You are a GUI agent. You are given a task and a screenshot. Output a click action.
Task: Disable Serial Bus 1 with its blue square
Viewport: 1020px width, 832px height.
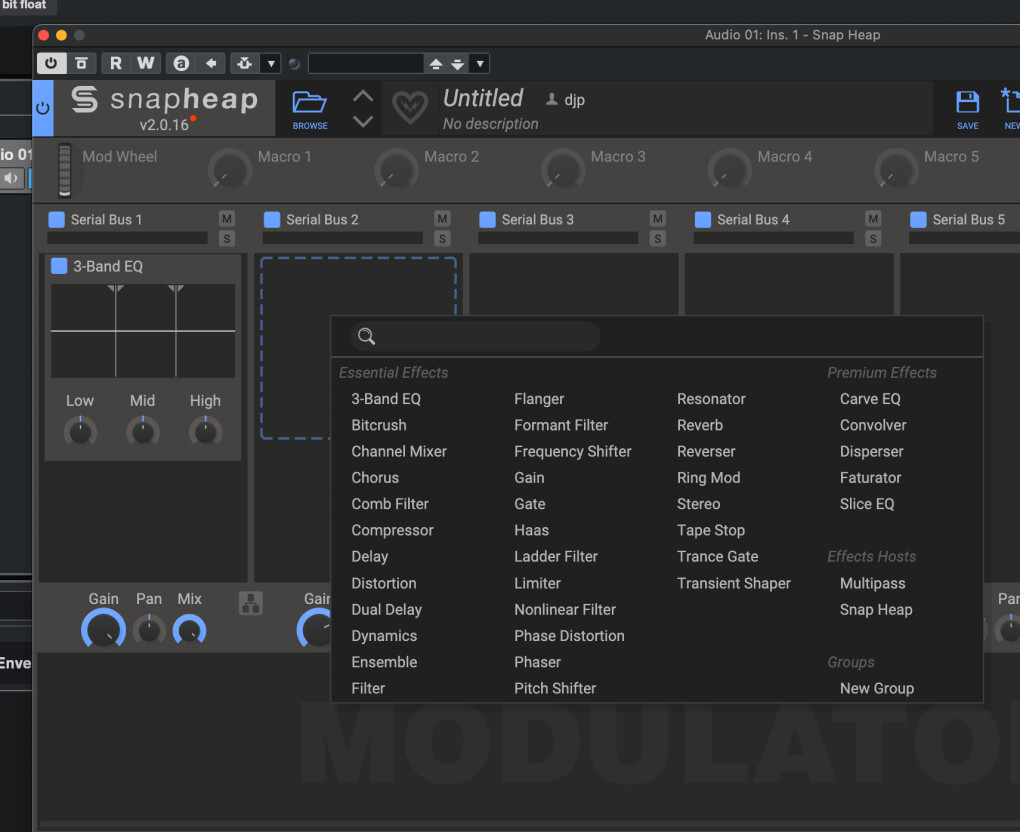click(57, 220)
